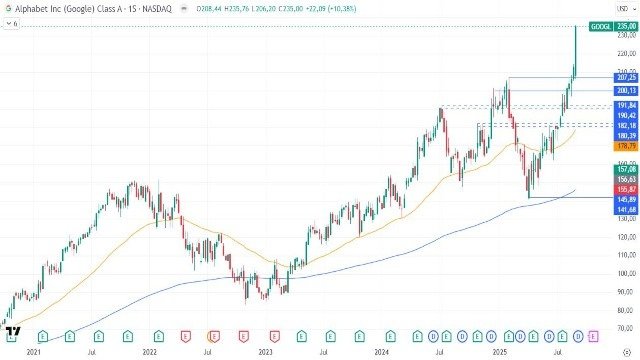Click the green 157,08 price label

pos(626,169)
